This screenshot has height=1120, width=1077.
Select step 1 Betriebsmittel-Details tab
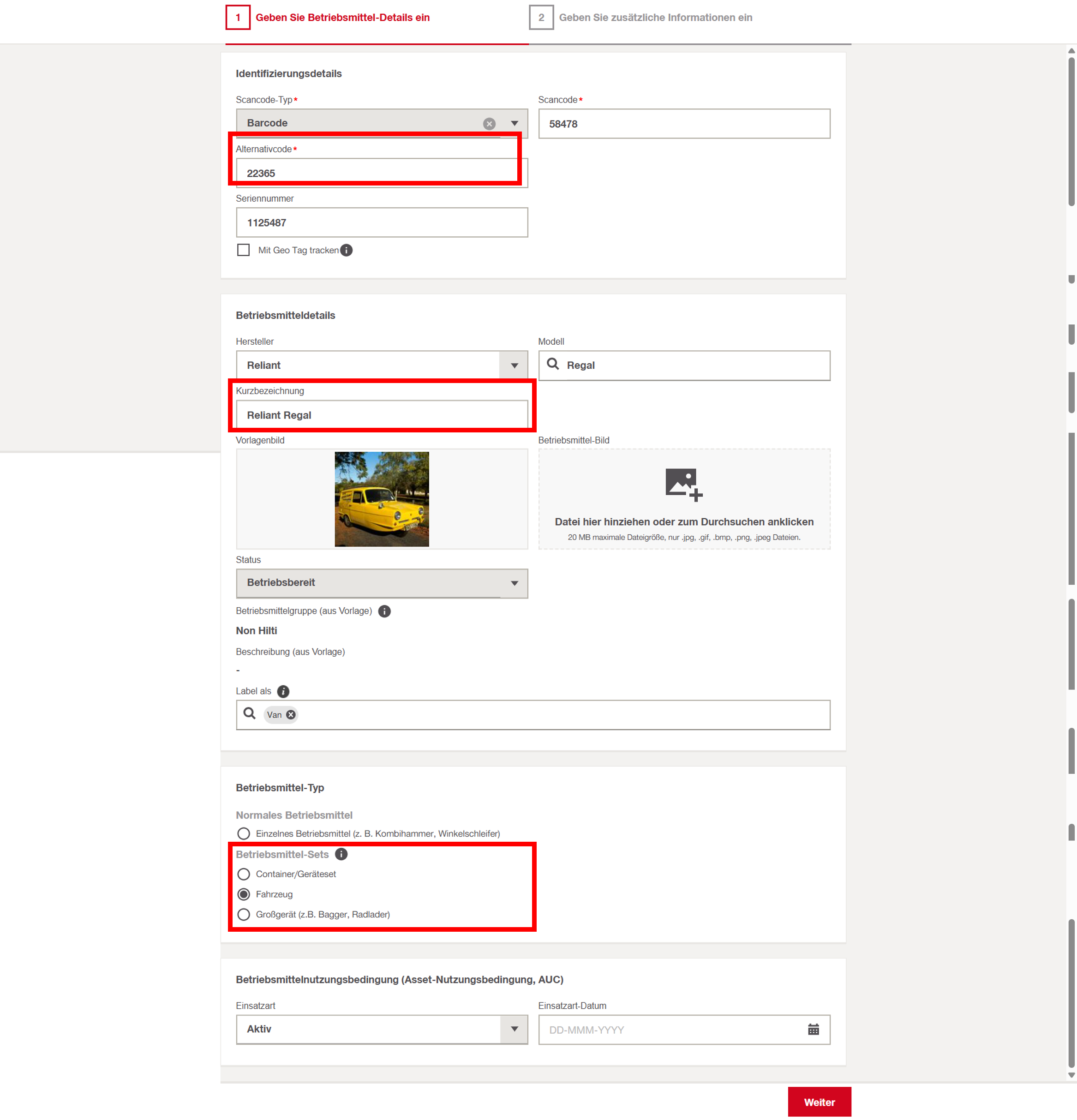pyautogui.click(x=341, y=18)
